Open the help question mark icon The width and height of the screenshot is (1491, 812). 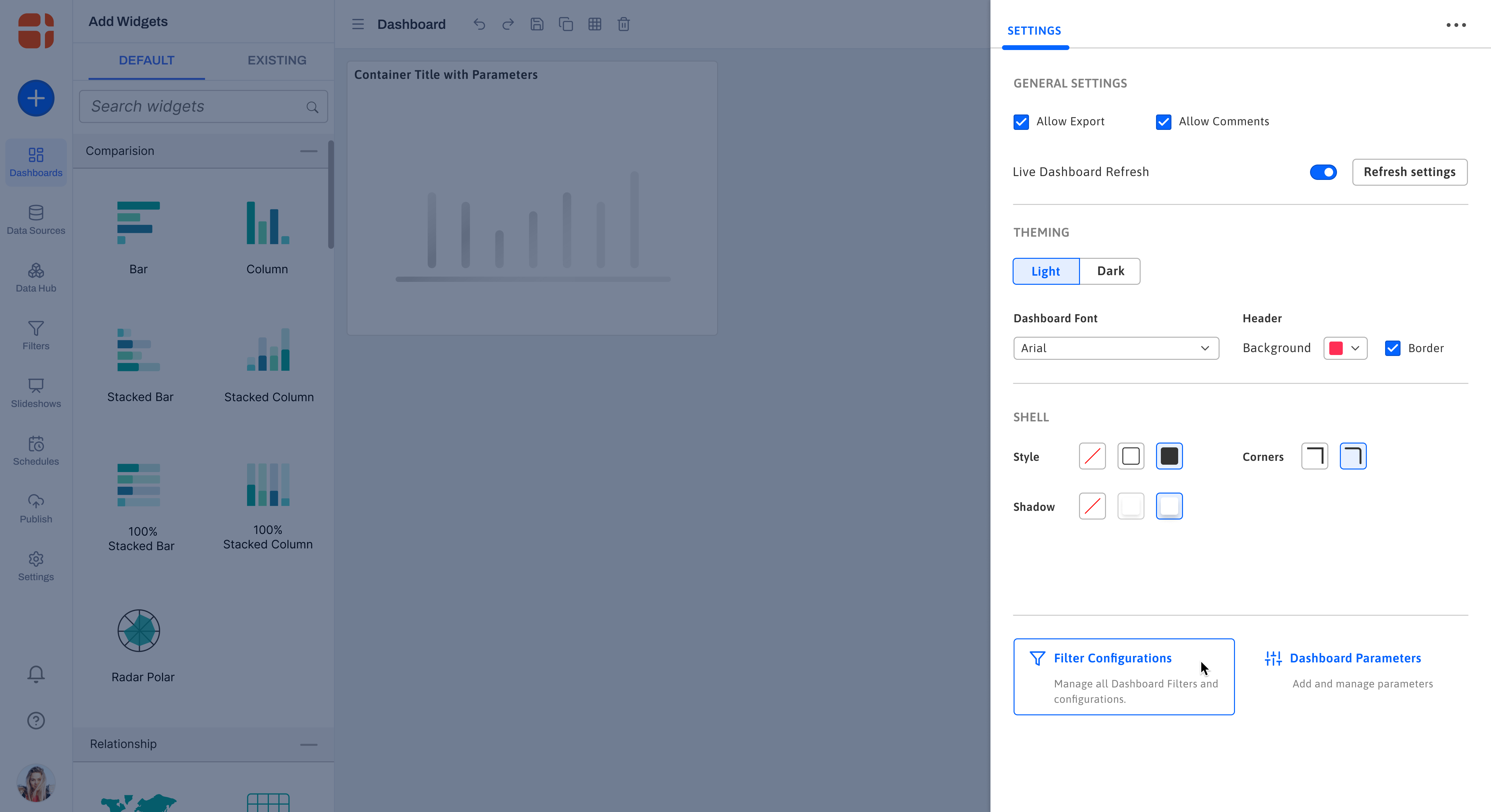click(36, 721)
